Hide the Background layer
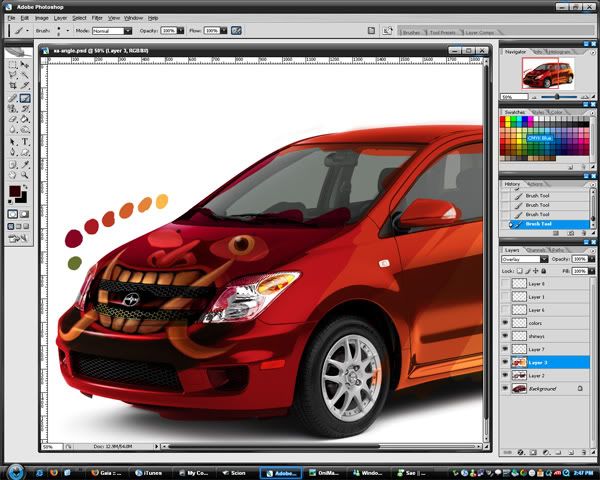600x480 pixels. click(x=505, y=389)
